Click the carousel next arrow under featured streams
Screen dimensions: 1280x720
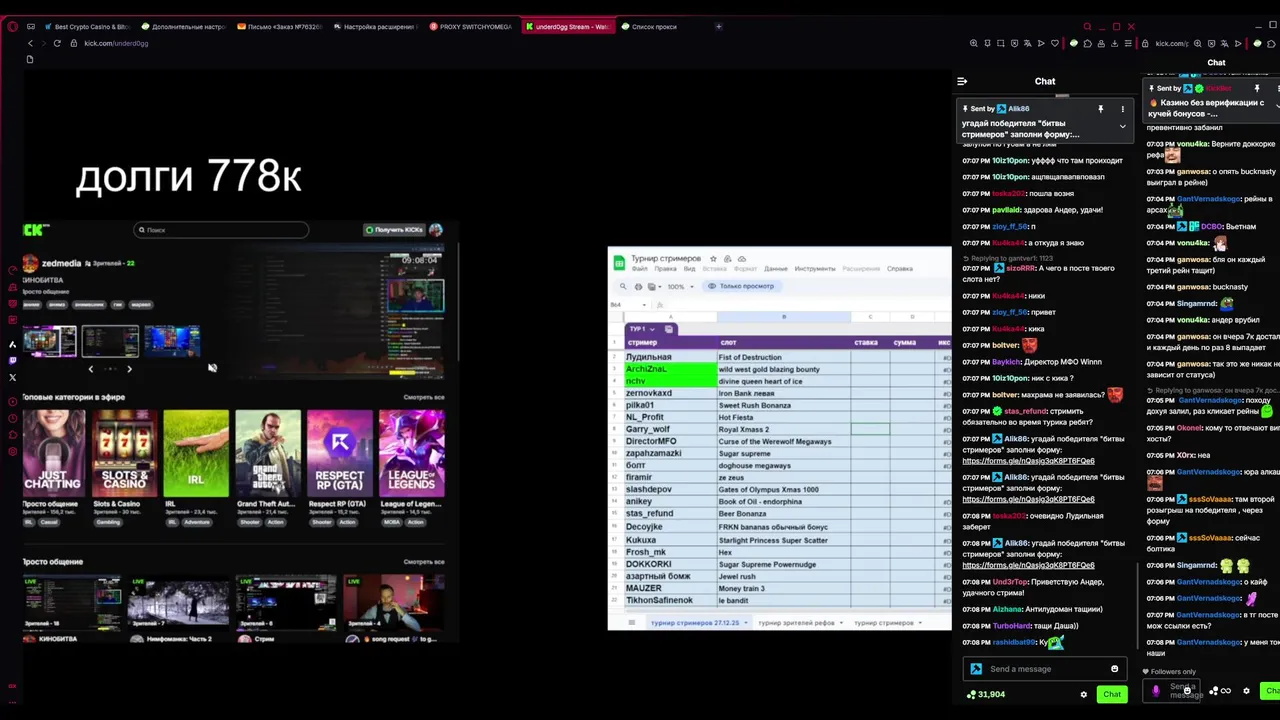[x=129, y=369]
